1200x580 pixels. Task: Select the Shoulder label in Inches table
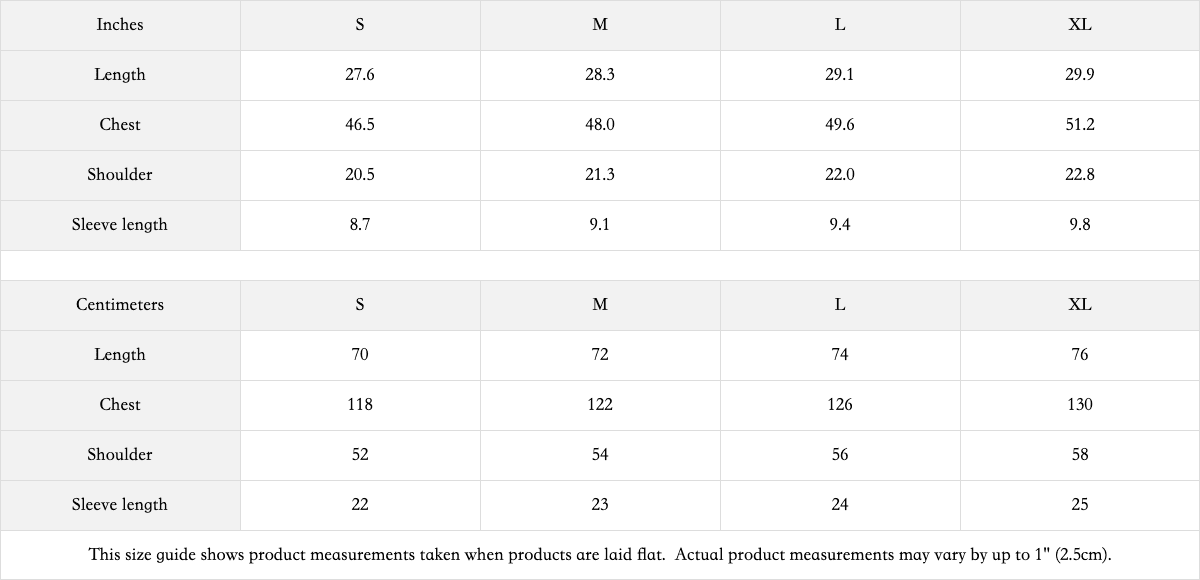coord(120,175)
